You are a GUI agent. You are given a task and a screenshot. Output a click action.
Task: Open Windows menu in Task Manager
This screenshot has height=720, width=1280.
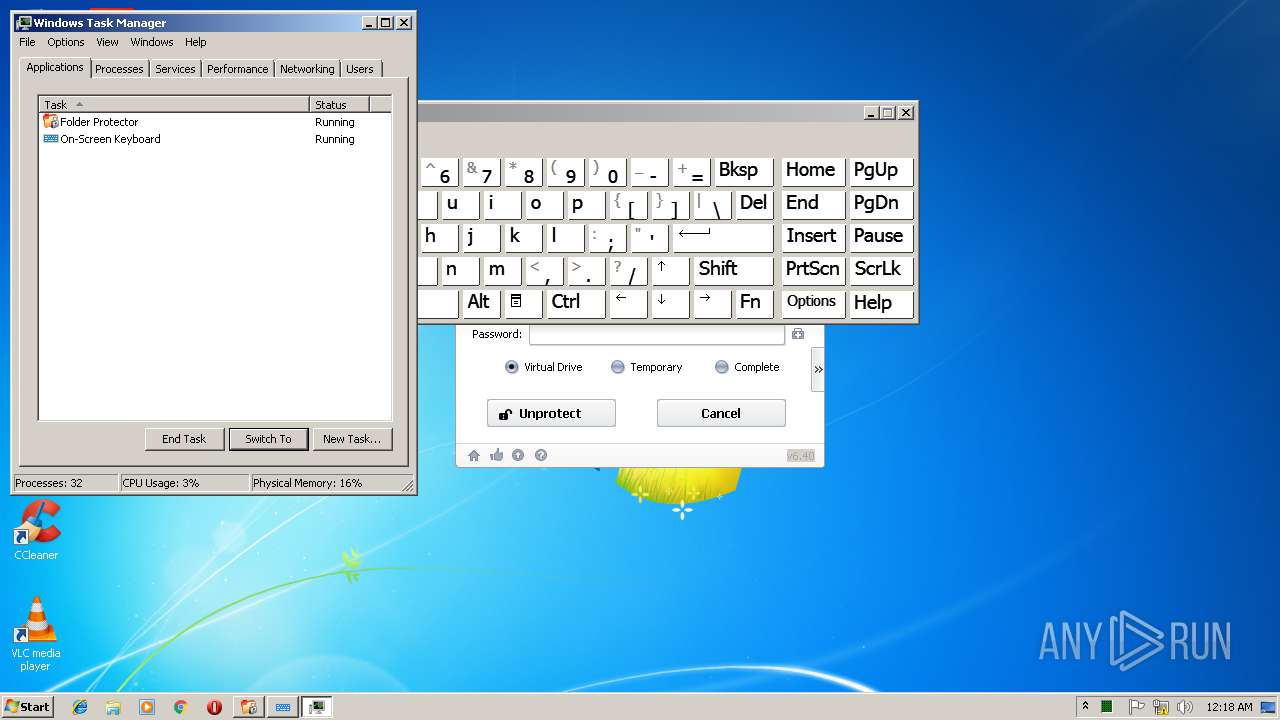point(152,42)
